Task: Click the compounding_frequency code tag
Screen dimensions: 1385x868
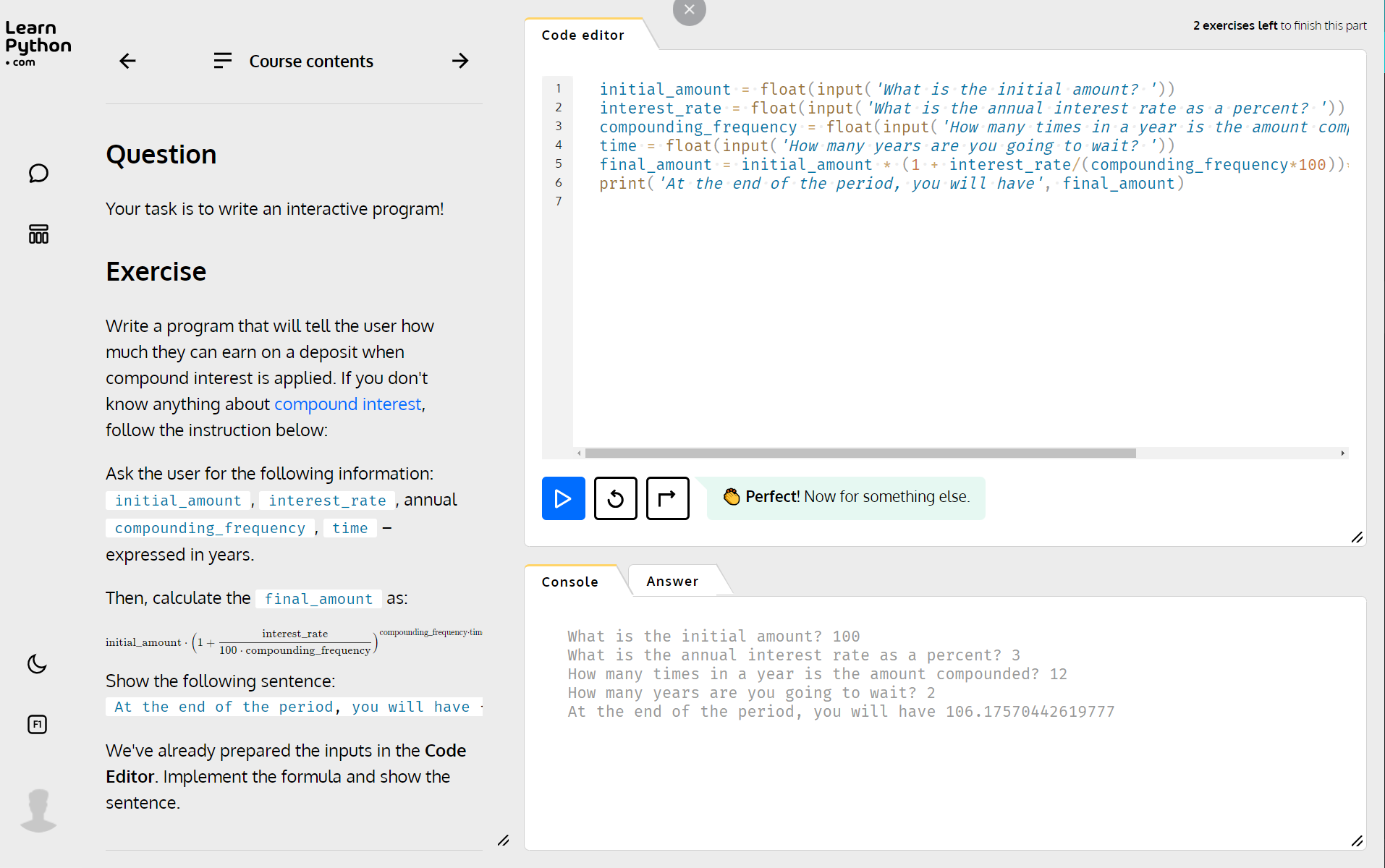Action: [210, 528]
